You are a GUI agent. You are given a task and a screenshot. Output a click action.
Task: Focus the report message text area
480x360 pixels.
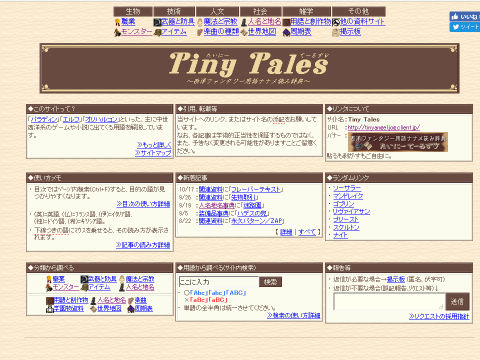(x=389, y=302)
